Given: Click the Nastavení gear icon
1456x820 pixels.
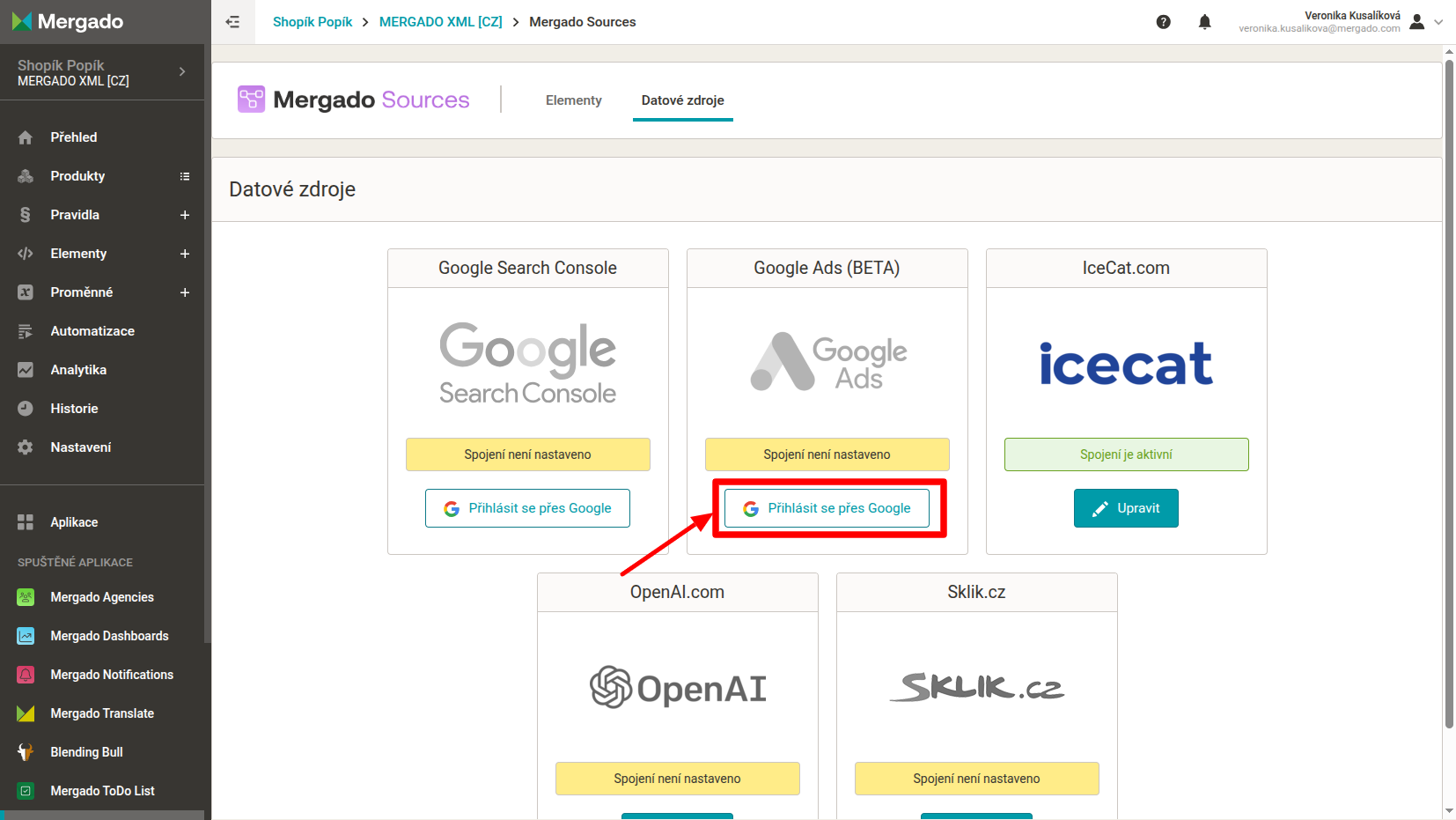Looking at the screenshot, I should (26, 447).
